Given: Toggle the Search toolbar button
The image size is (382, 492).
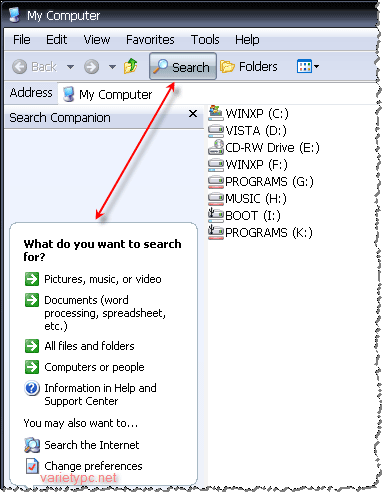Looking at the screenshot, I should (x=183, y=66).
